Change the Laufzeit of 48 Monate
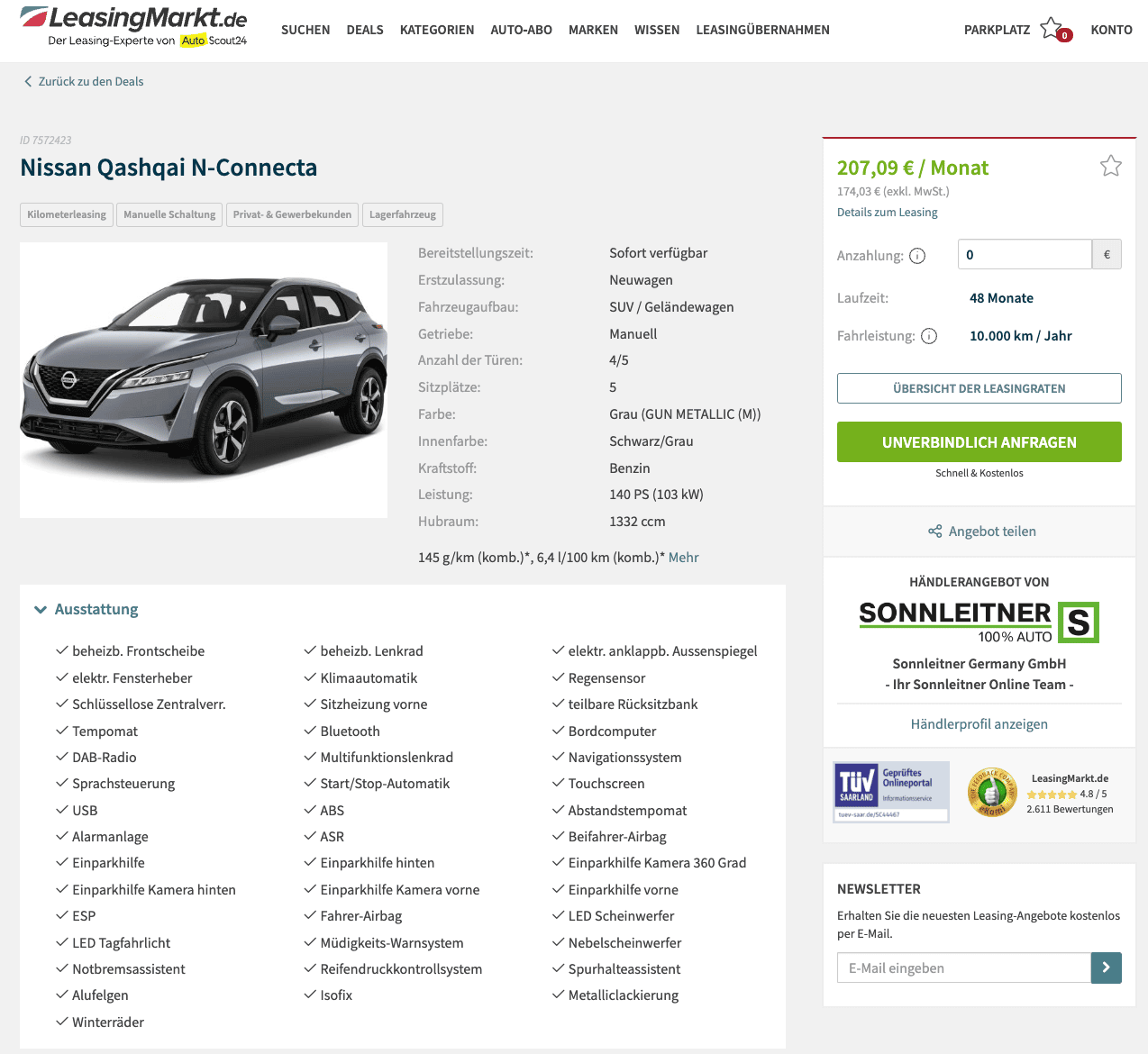This screenshot has height=1054, width=1148. click(x=1001, y=298)
